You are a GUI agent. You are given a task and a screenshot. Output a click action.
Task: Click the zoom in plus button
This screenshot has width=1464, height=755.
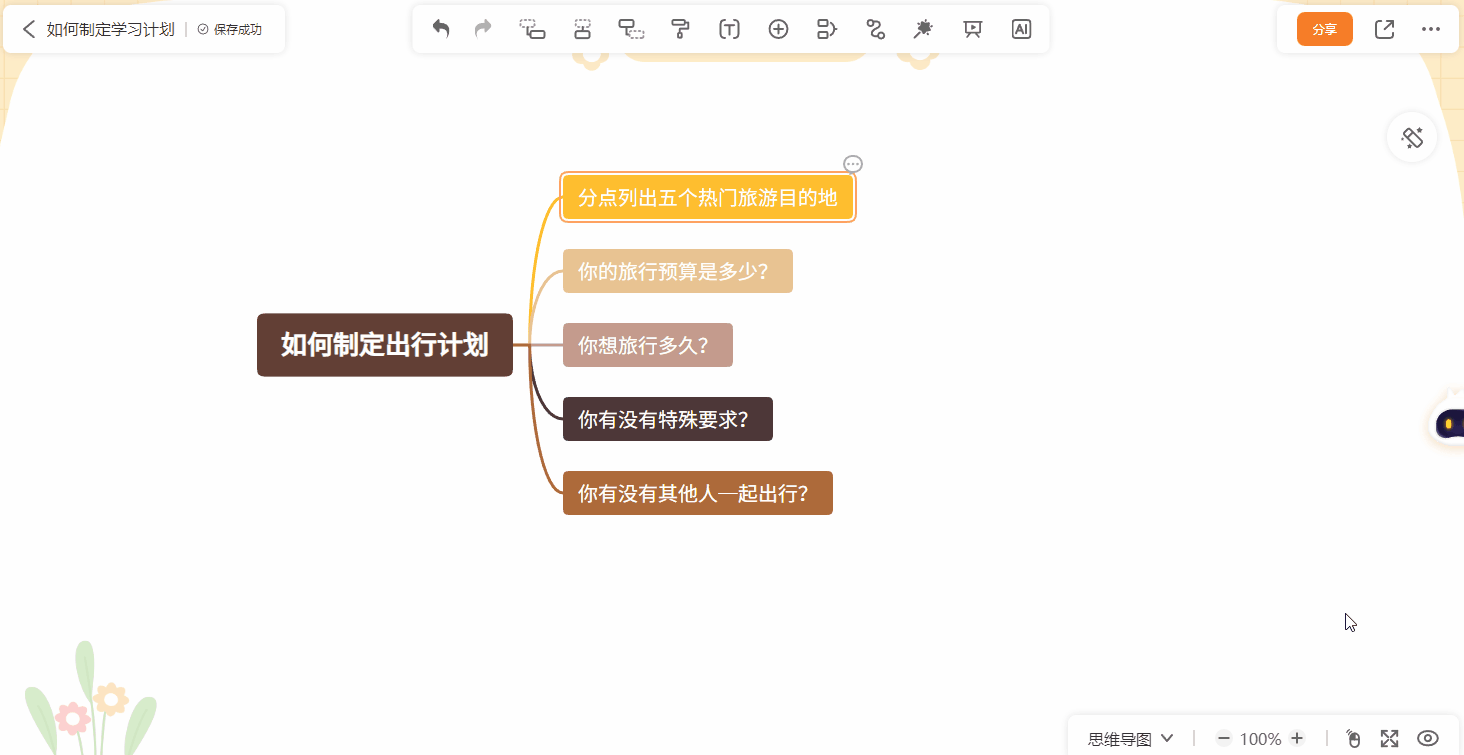1297,738
